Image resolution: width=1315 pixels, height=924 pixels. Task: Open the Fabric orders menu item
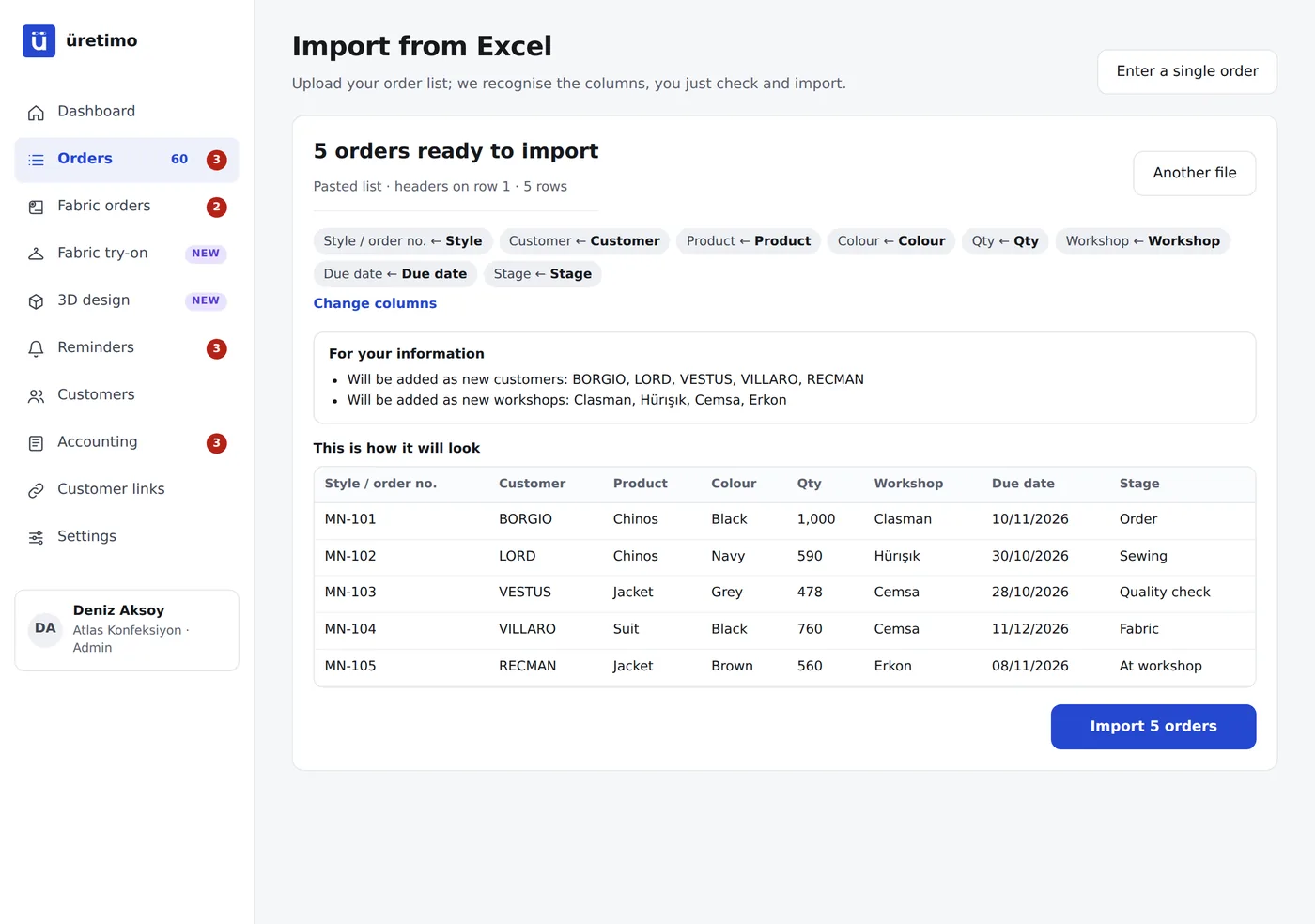coord(127,207)
